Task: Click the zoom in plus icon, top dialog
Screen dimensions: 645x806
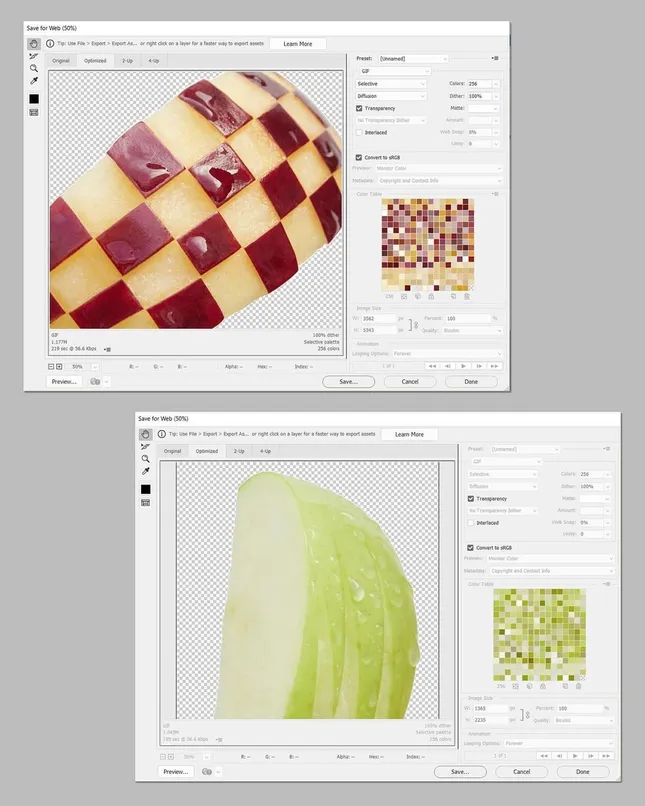Action: tap(59, 367)
